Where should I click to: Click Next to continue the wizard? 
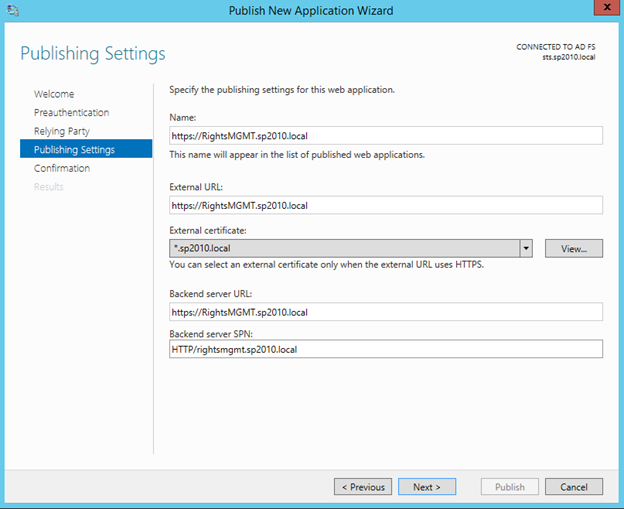click(427, 487)
